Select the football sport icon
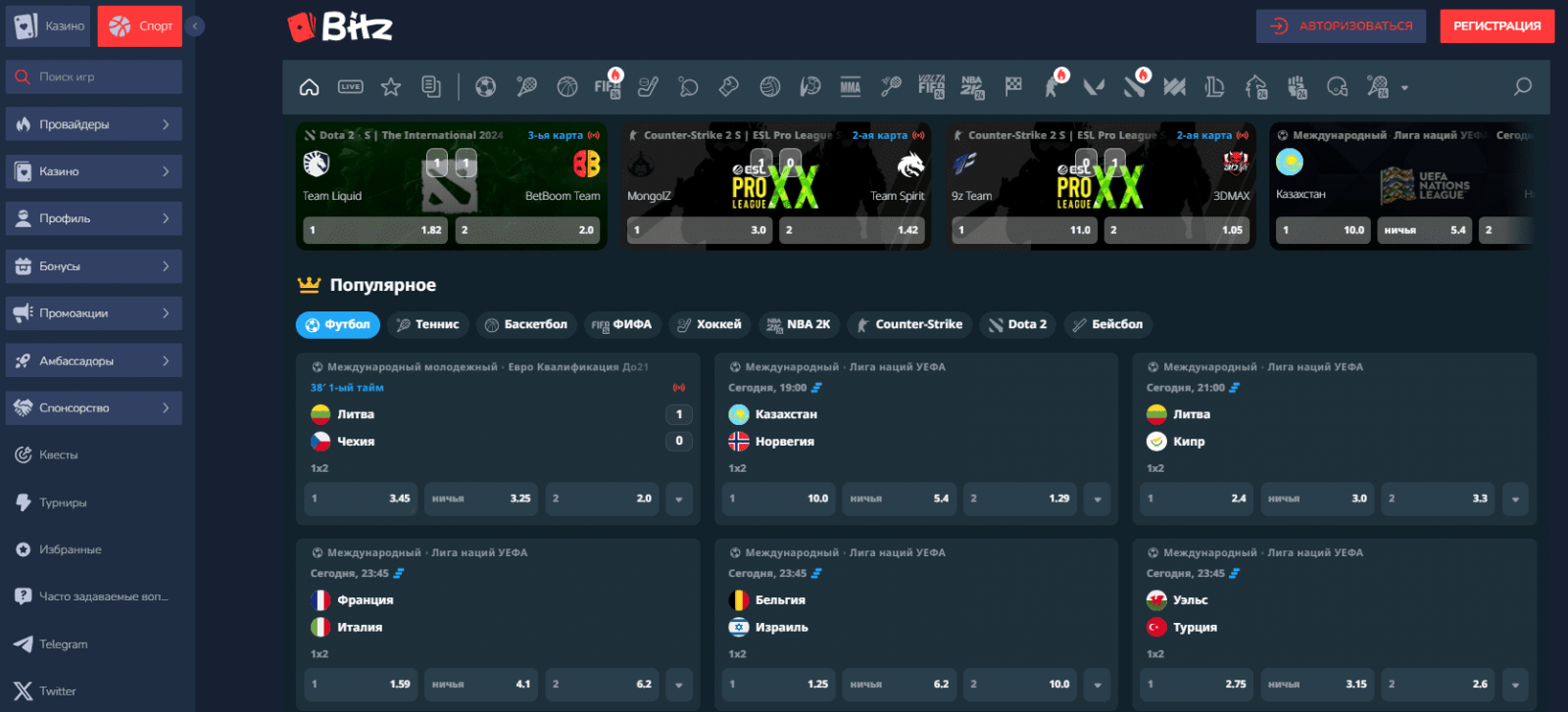This screenshot has width=1568, height=712. pos(485,87)
